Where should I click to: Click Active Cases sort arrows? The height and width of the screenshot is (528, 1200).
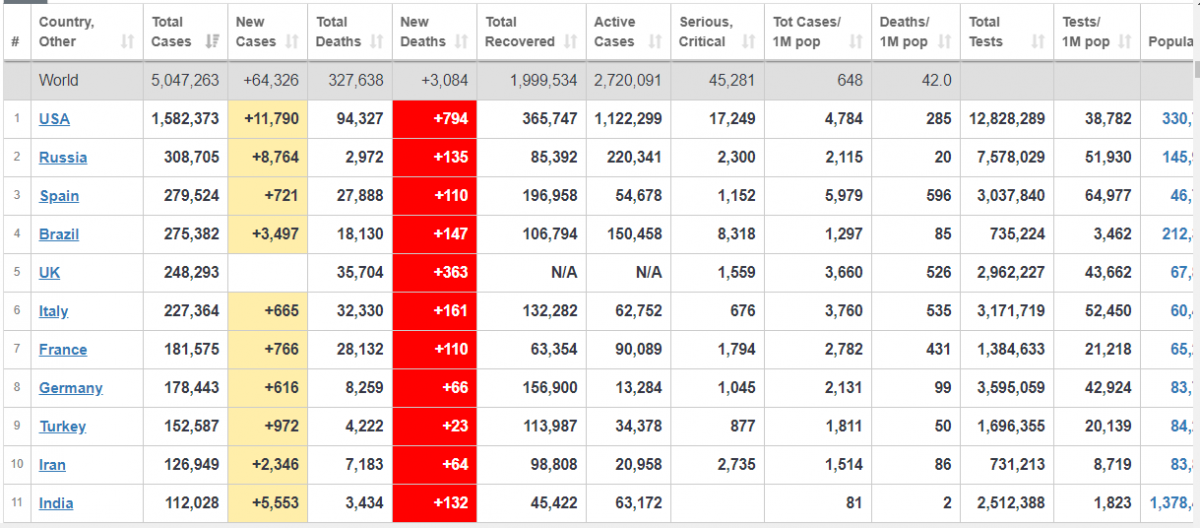[x=655, y=41]
